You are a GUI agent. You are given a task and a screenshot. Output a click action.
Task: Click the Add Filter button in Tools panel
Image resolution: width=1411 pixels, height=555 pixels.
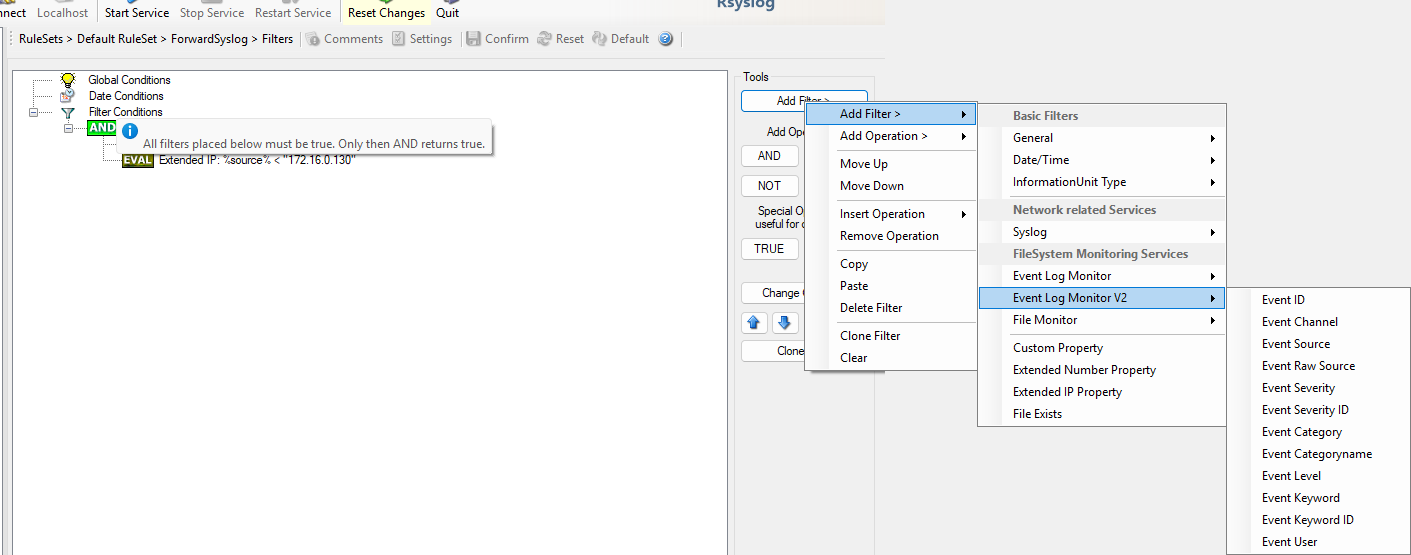[x=804, y=101]
